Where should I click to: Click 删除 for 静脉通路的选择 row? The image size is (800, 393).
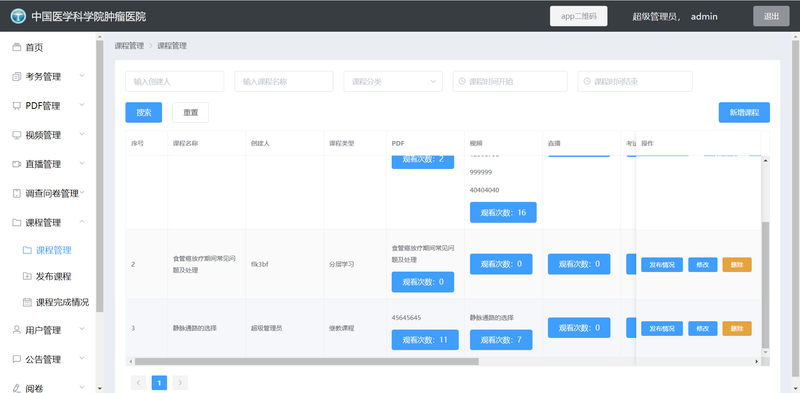pos(737,329)
